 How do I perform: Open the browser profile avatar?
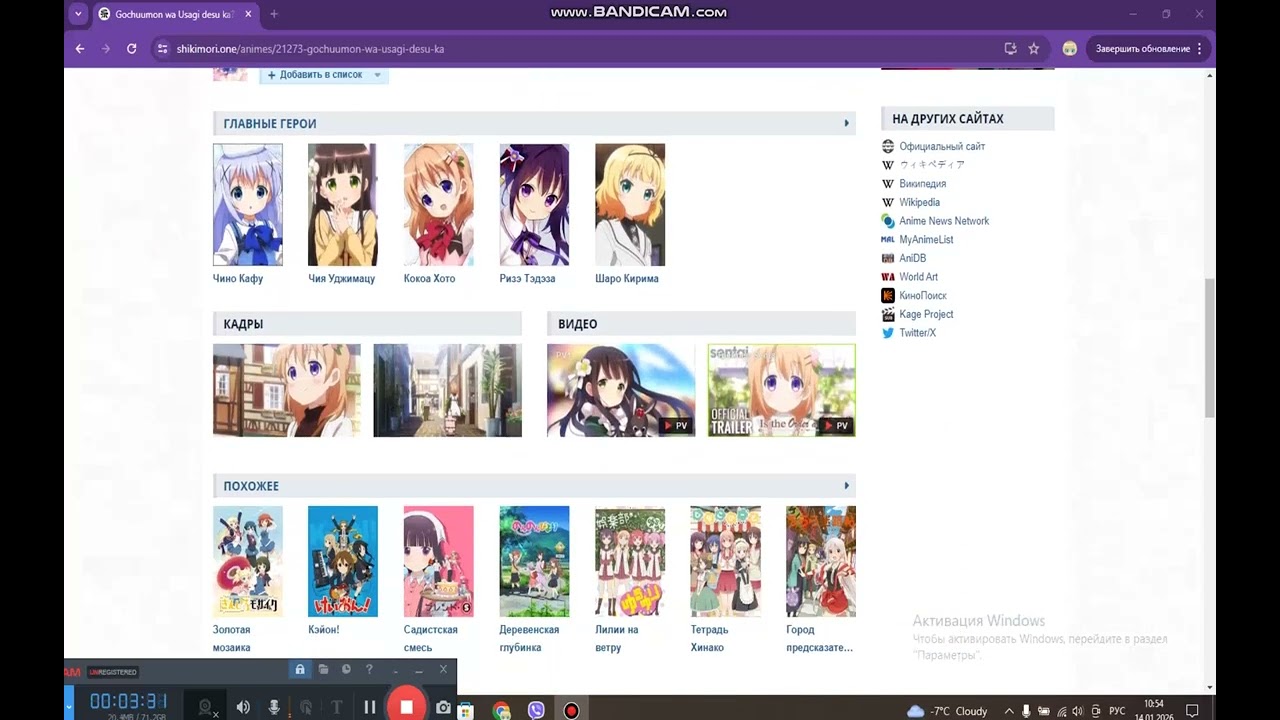coord(1069,48)
